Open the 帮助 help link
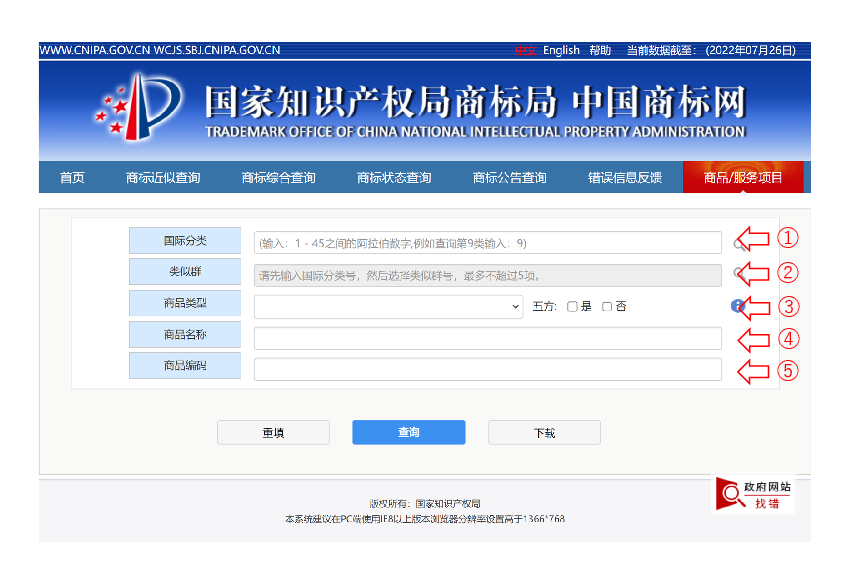The width and height of the screenshot is (853, 574). pos(600,51)
